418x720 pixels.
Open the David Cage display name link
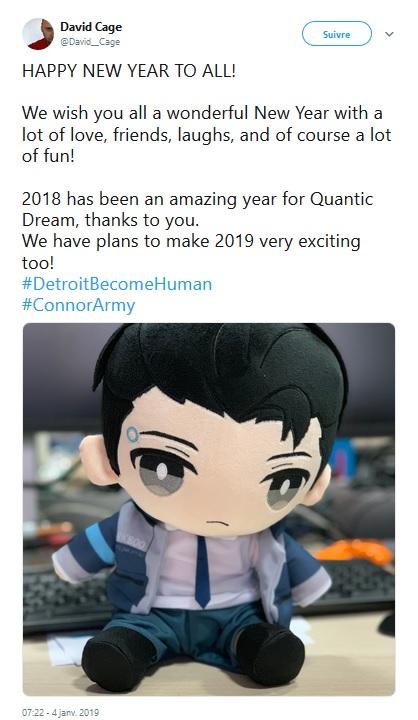(91, 27)
